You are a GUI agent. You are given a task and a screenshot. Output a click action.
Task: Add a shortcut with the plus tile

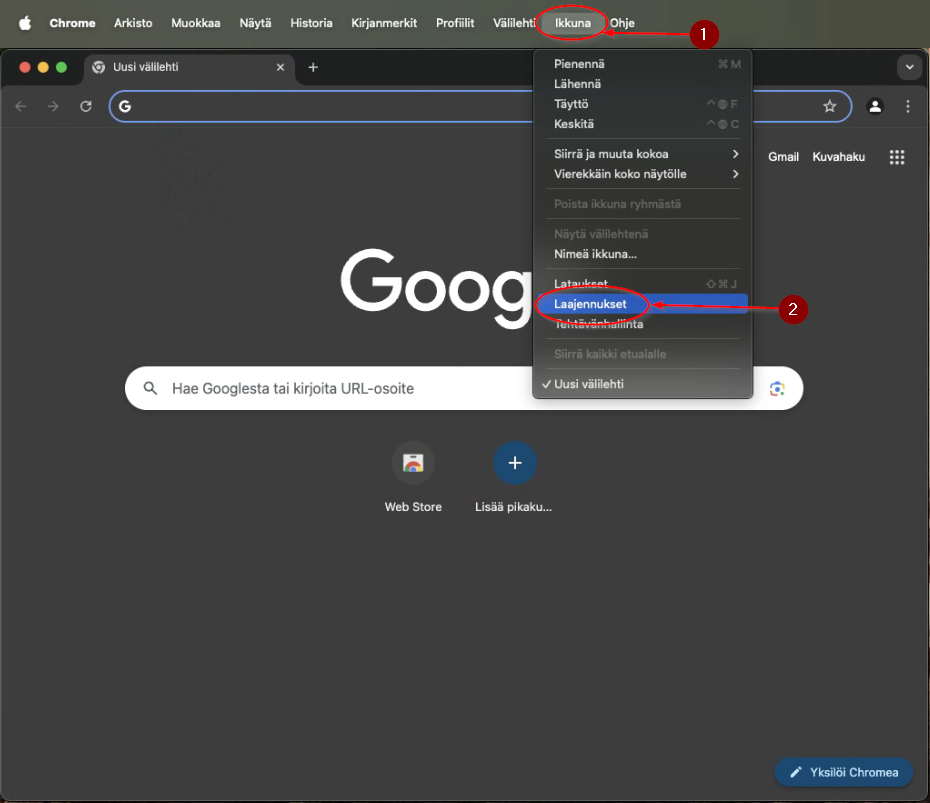[515, 463]
